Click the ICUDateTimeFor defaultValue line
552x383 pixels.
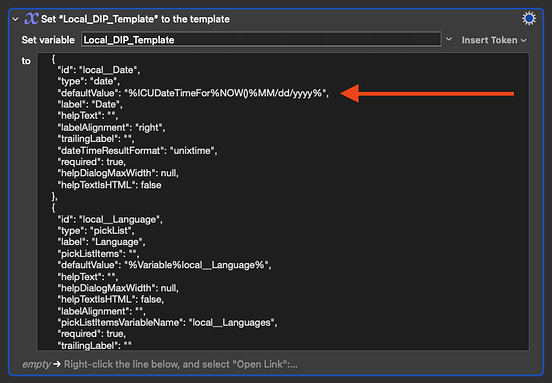pos(193,93)
